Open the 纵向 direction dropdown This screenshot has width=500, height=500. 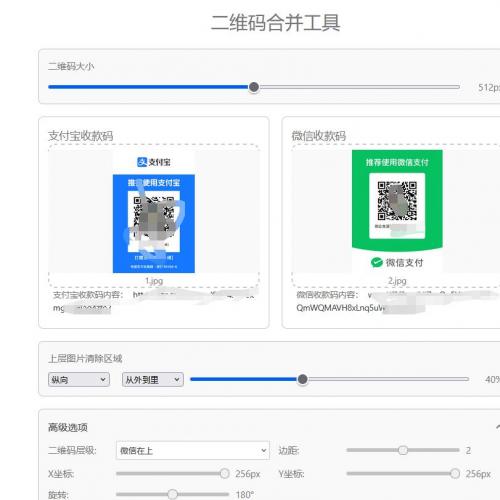[x=79, y=379]
